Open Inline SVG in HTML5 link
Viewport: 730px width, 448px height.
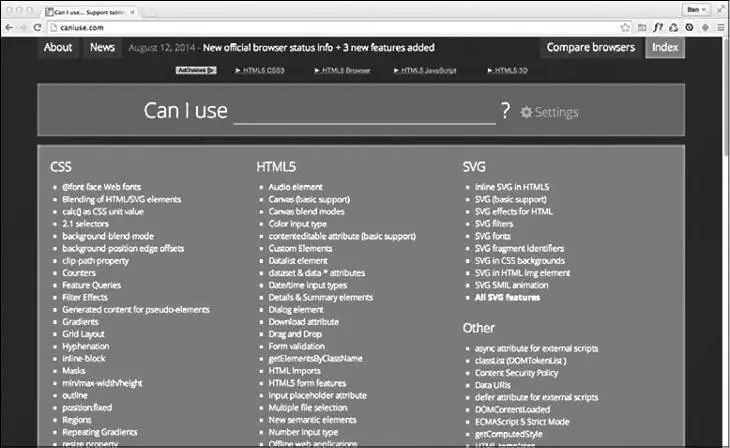tap(512, 187)
